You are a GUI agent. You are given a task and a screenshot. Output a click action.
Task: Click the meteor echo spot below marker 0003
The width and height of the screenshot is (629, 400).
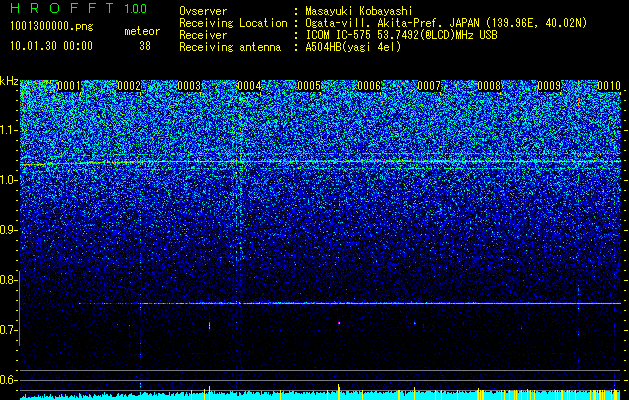pyautogui.click(x=209, y=326)
